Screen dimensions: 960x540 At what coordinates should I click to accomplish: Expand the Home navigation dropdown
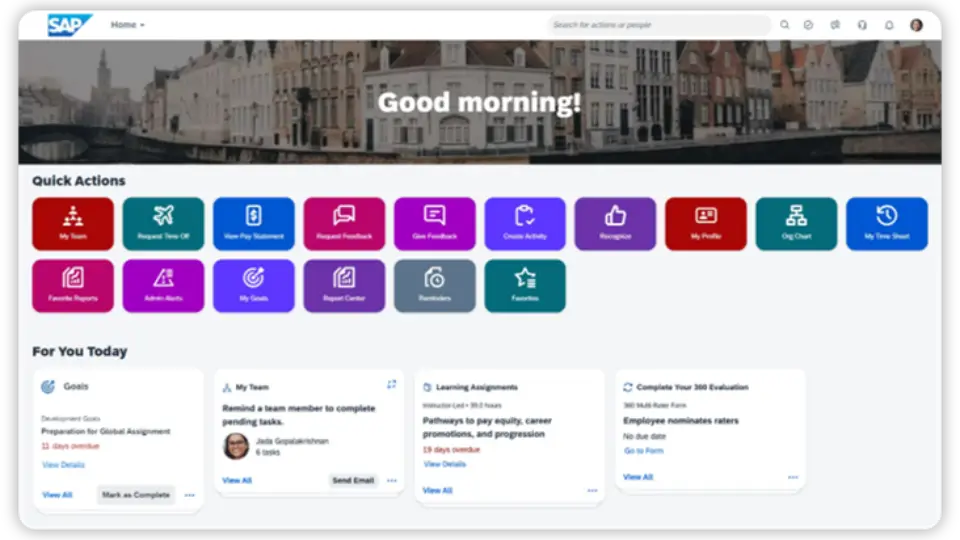click(x=127, y=25)
